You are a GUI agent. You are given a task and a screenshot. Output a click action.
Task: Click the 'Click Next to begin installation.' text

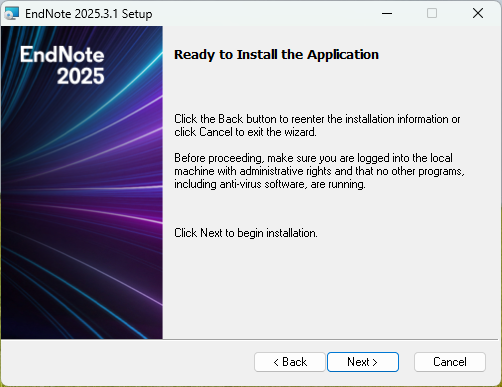[x=246, y=233]
